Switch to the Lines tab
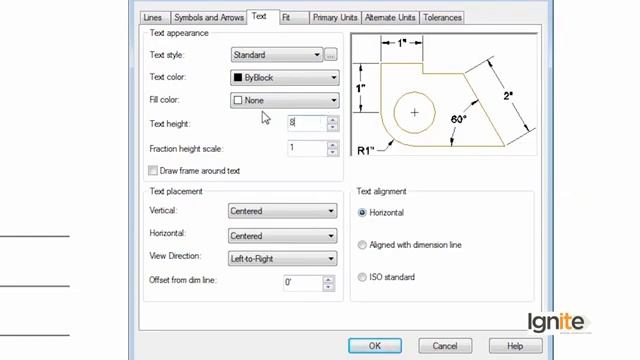Screen dimensions: 640x360 point(155,18)
